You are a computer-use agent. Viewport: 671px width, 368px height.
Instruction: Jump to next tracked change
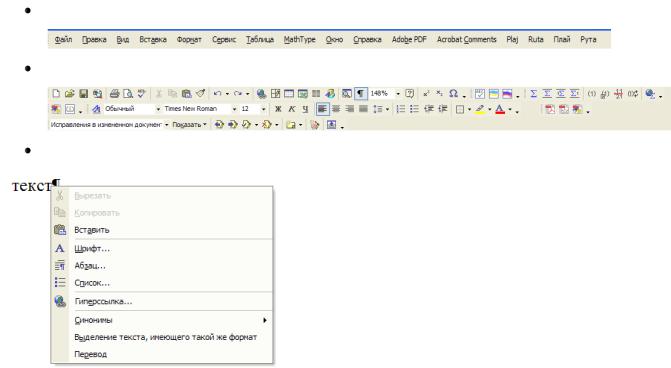tap(232, 125)
